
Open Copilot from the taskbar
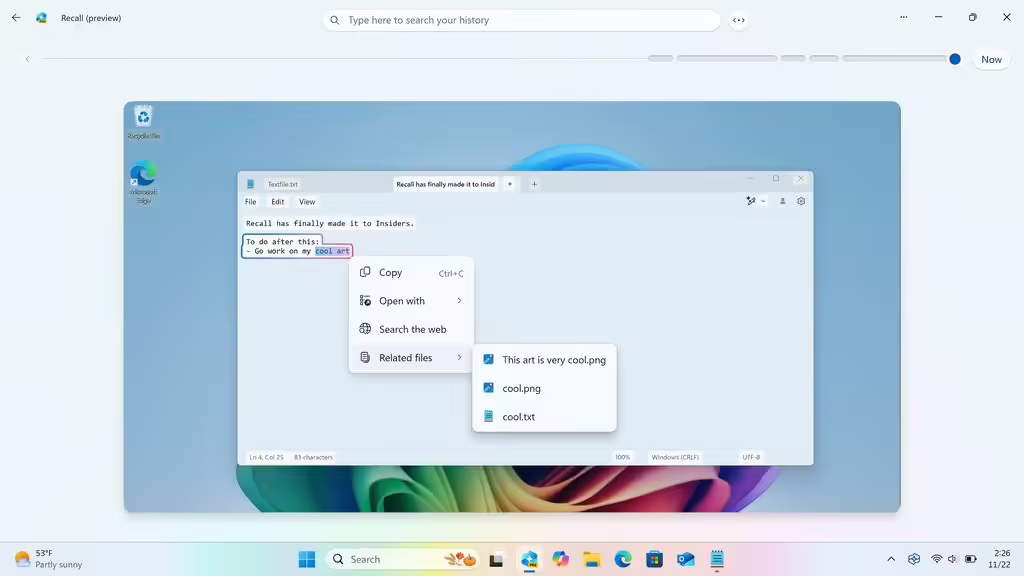560,559
